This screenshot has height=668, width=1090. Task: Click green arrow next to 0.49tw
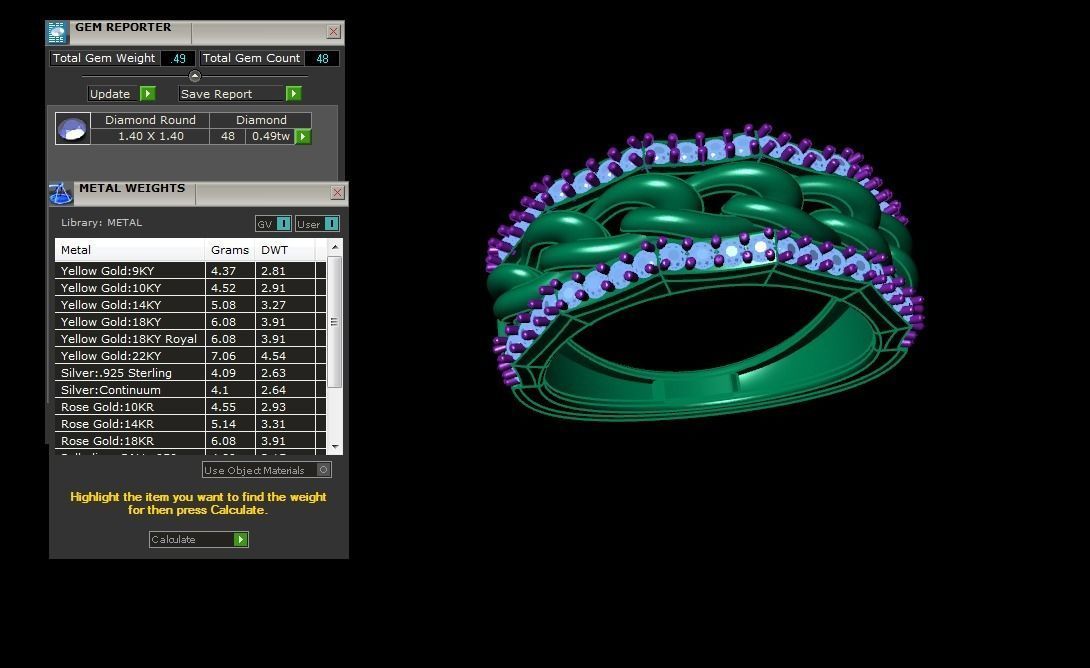click(303, 137)
